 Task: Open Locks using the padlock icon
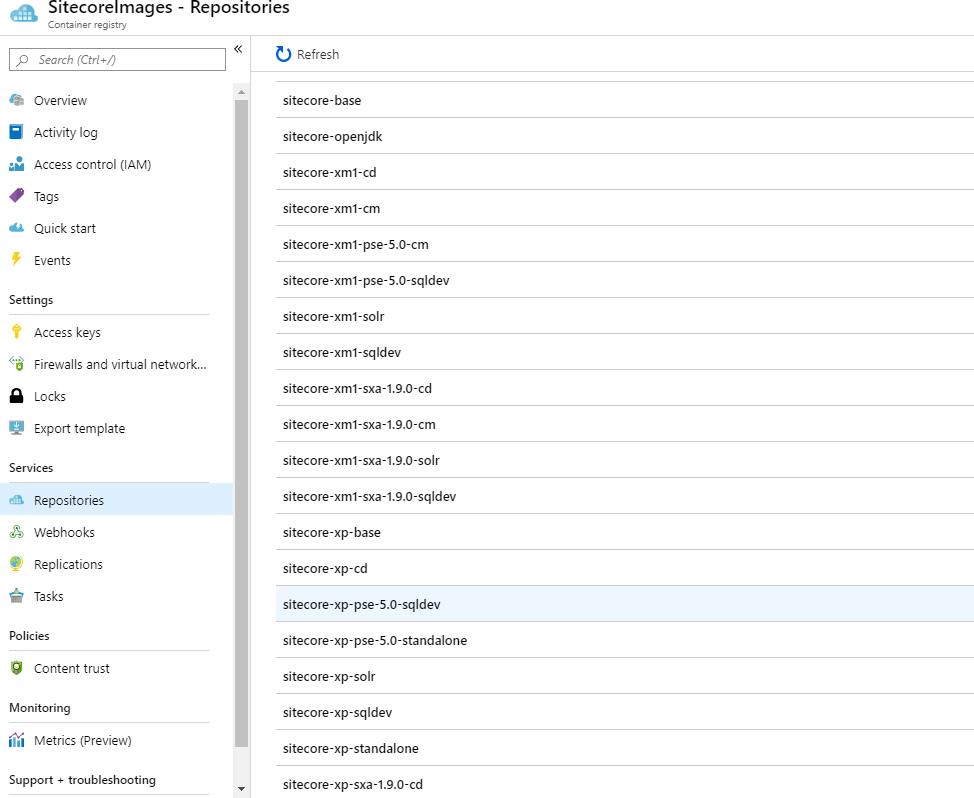tap(16, 396)
